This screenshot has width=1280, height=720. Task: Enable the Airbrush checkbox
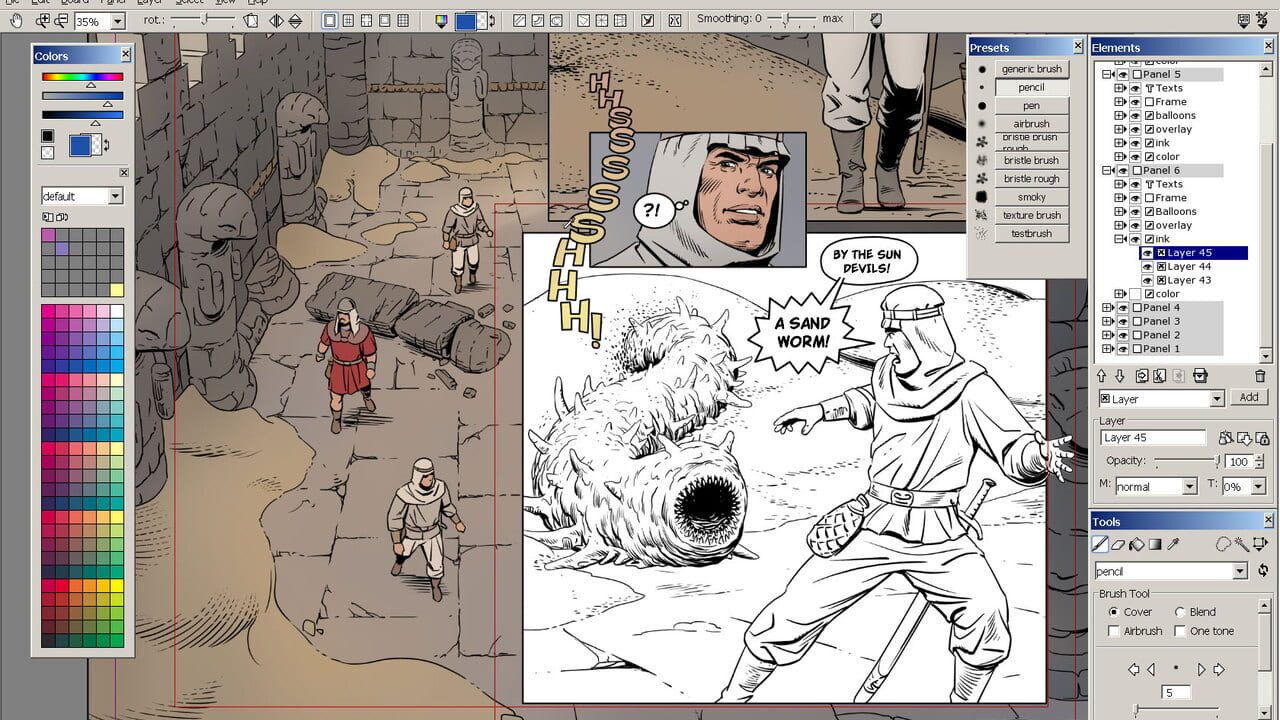(1114, 631)
